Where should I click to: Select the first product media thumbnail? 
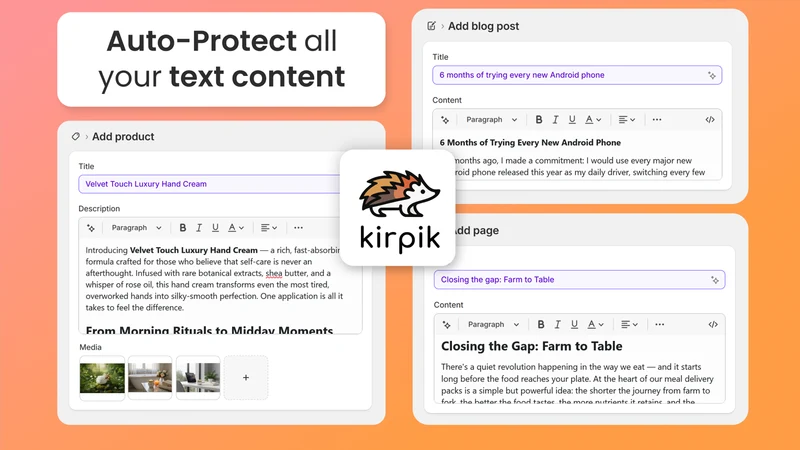[102, 378]
